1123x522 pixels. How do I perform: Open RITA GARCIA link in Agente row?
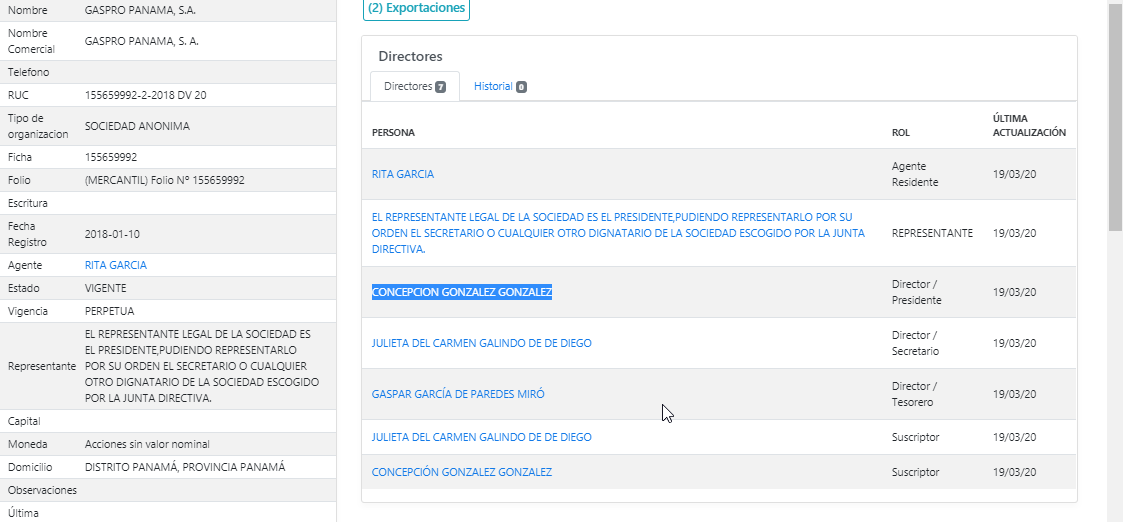click(115, 265)
